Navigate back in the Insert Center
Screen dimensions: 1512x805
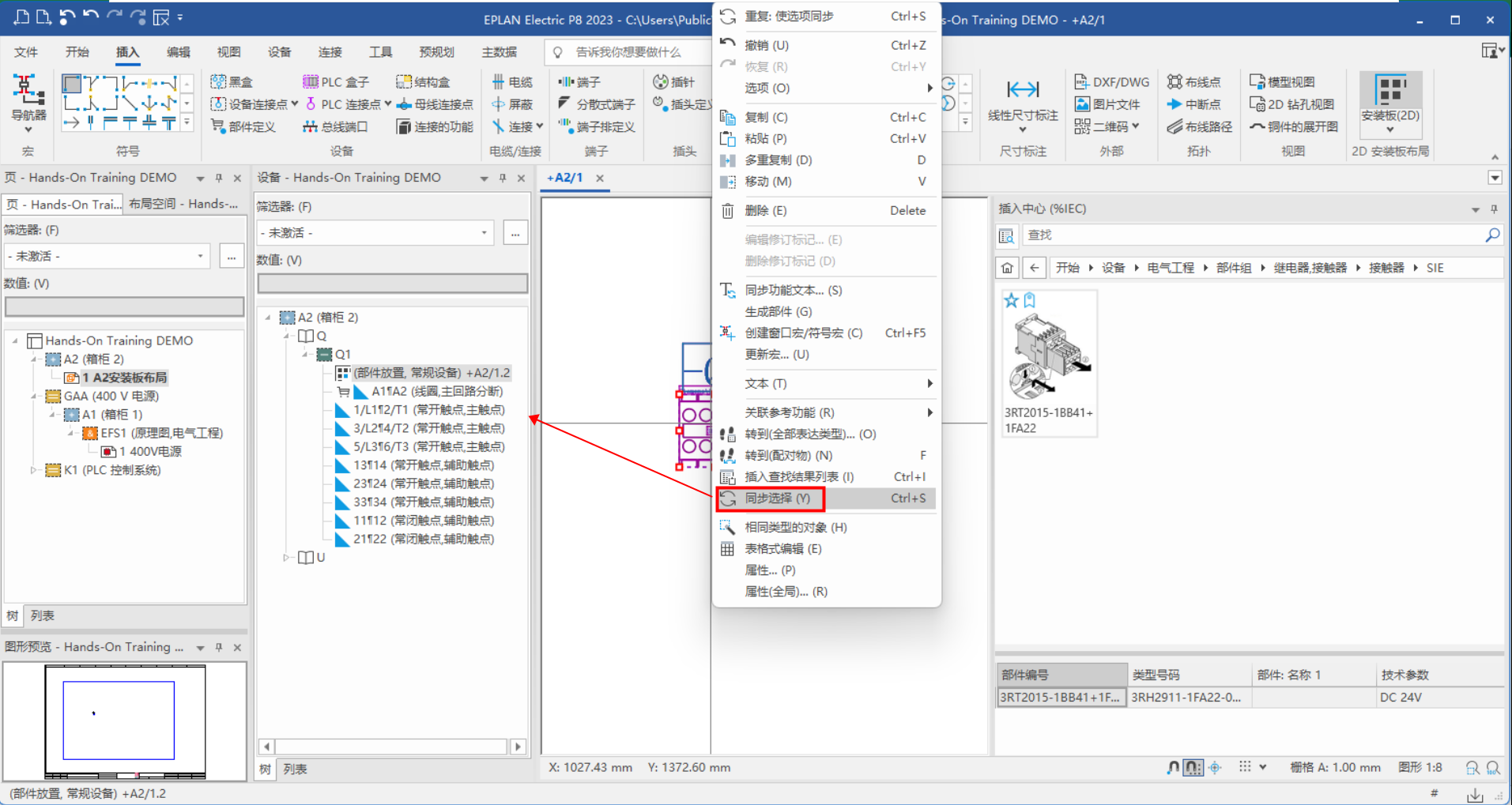tap(1034, 268)
